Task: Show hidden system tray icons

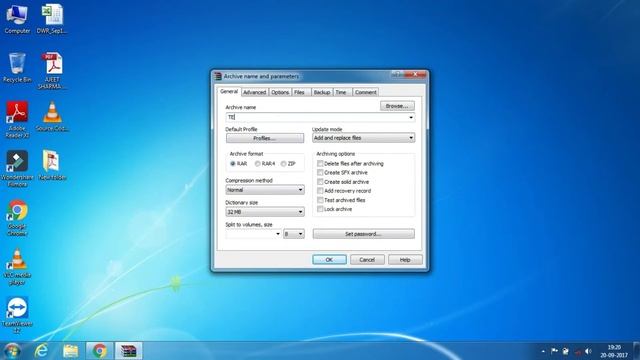Action: pyautogui.click(x=543, y=351)
